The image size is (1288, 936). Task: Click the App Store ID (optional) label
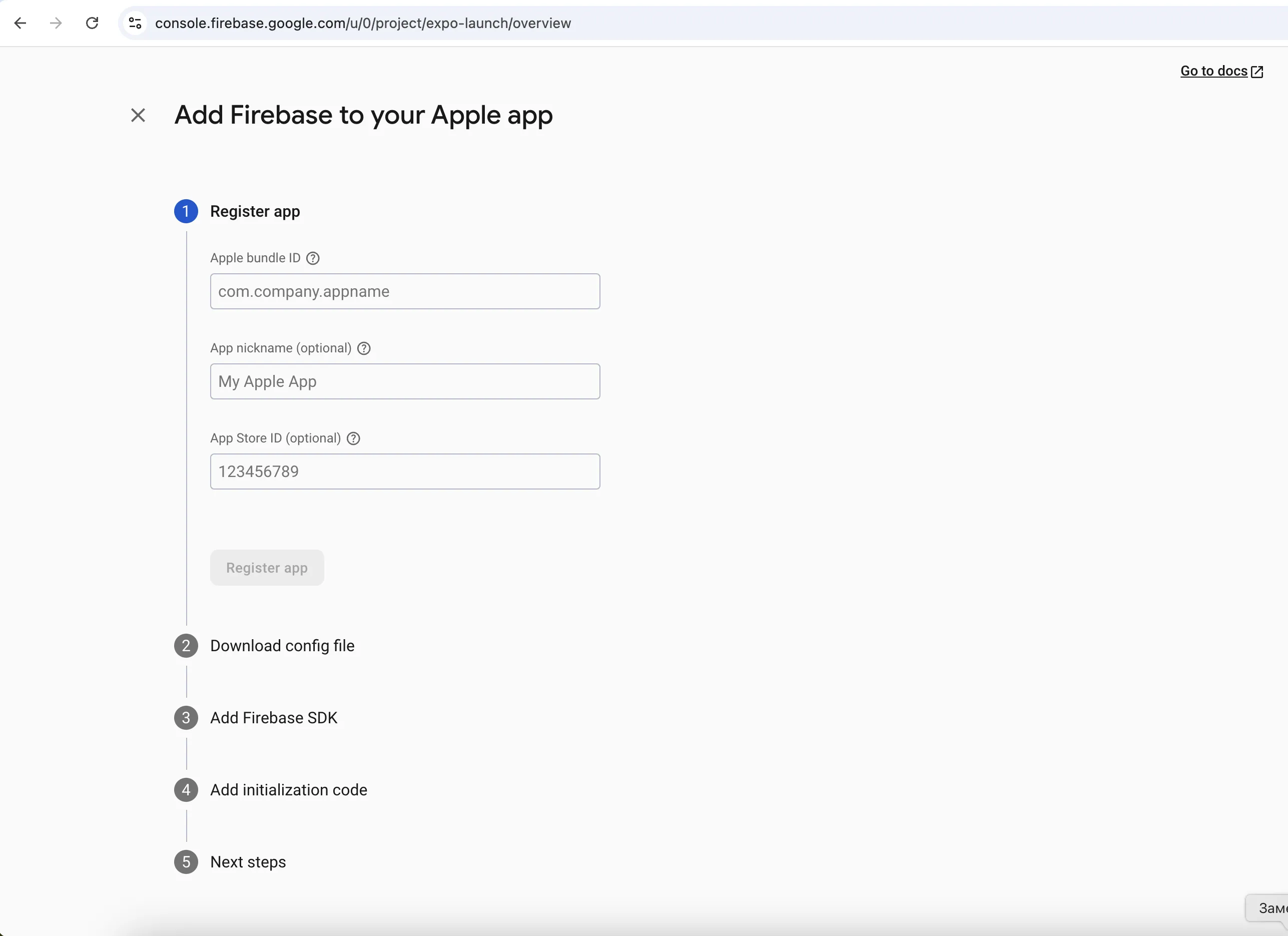275,438
